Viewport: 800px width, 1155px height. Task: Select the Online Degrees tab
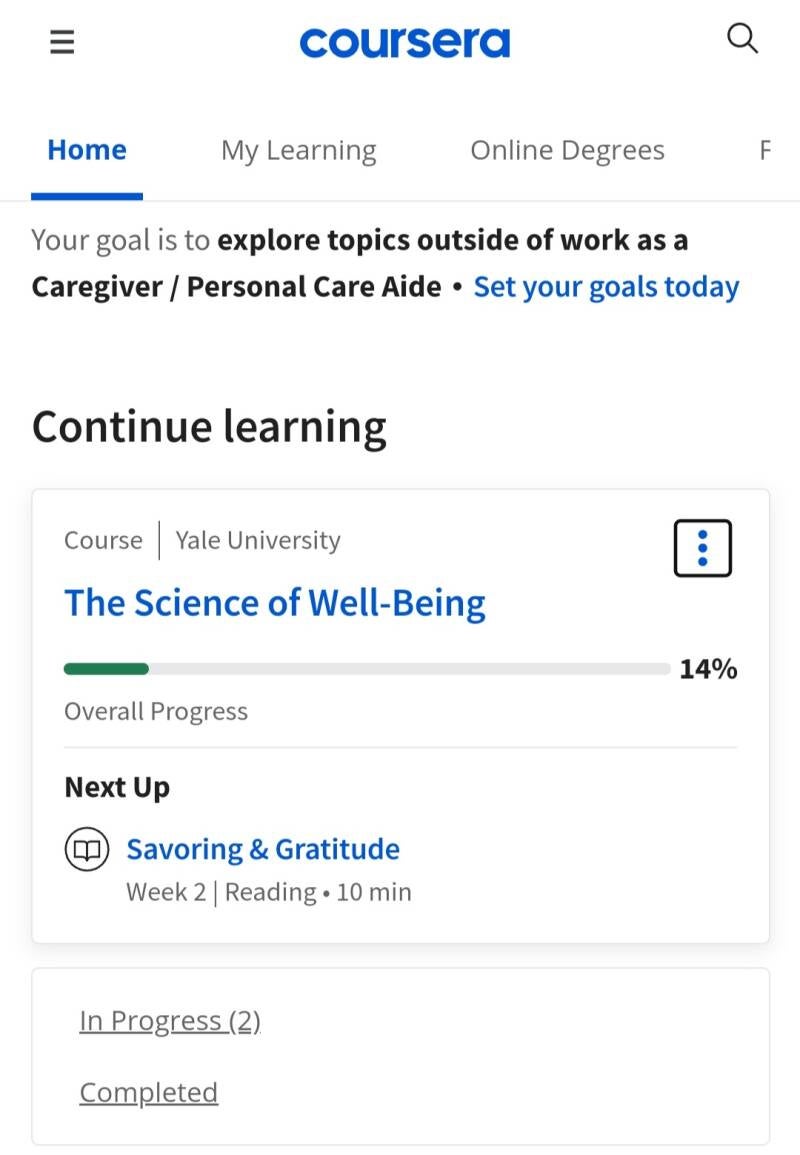[x=567, y=150]
